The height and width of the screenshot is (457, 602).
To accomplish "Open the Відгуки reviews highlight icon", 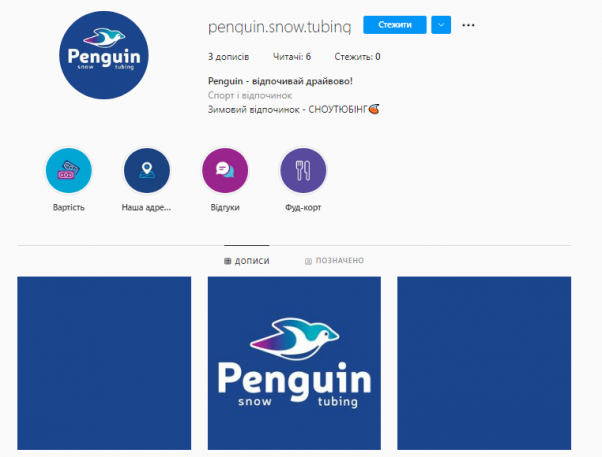I will 225,171.
